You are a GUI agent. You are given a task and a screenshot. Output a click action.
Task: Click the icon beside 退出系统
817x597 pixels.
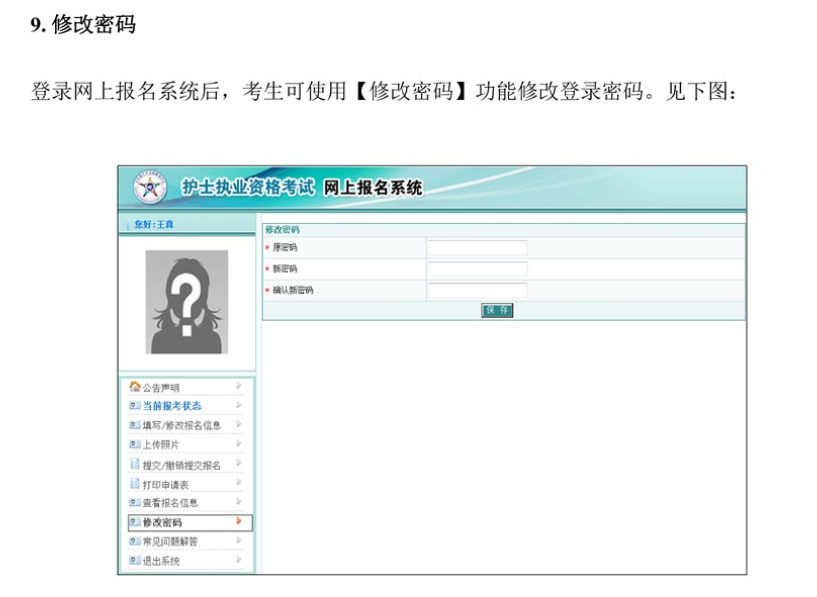135,561
